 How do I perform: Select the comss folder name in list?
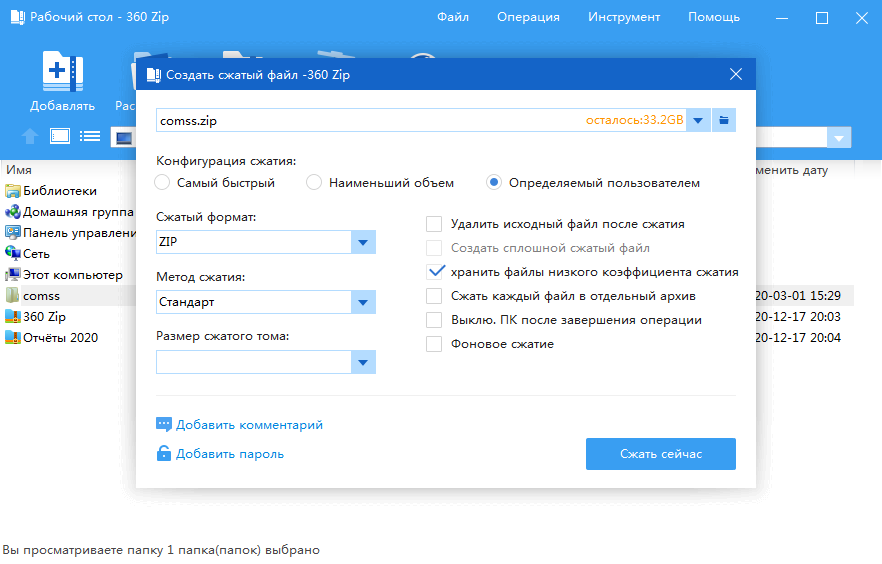pos(41,296)
